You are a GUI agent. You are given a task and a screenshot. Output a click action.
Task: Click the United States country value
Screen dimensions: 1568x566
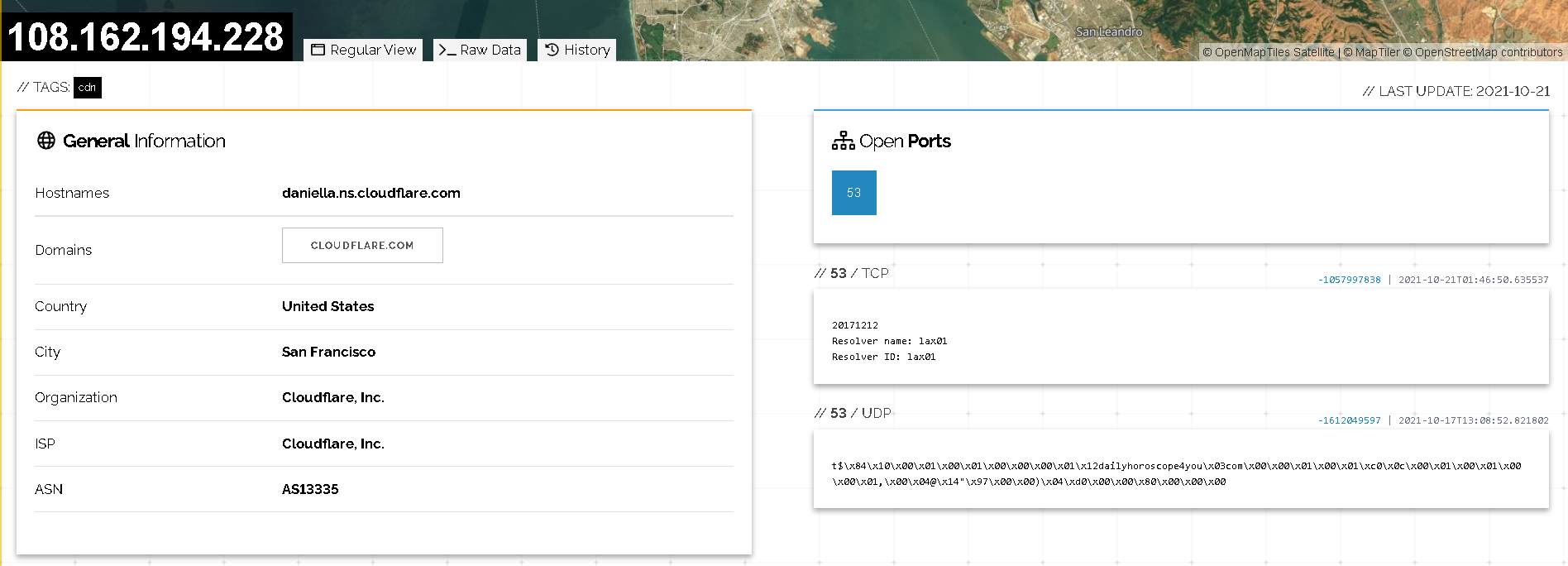click(x=327, y=306)
